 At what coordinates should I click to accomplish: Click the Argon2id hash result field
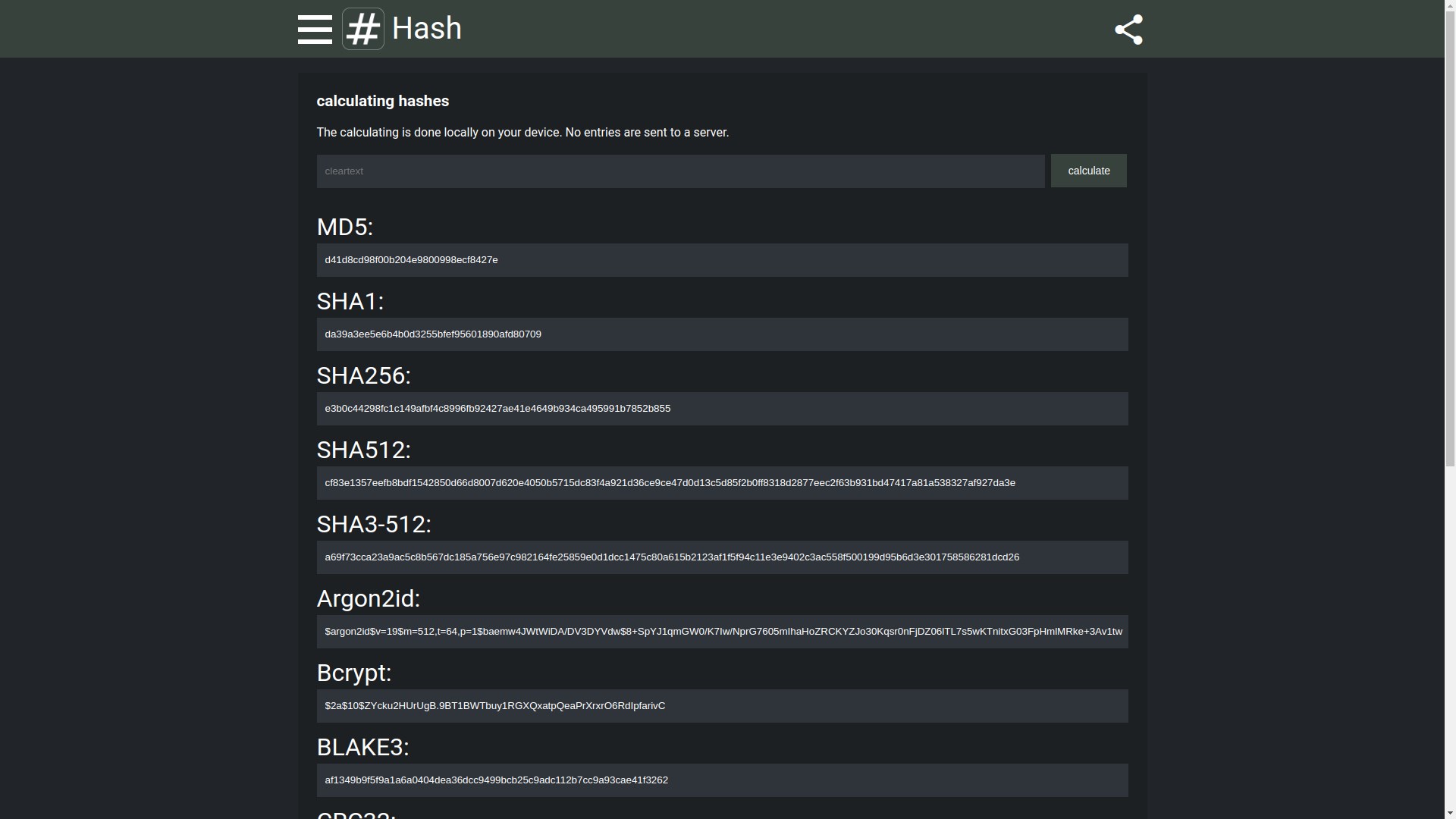(x=722, y=632)
